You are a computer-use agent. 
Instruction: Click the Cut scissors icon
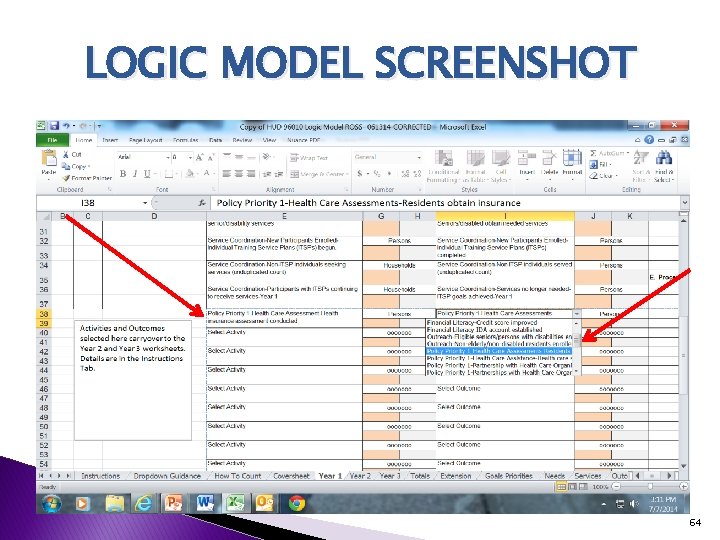[66, 155]
